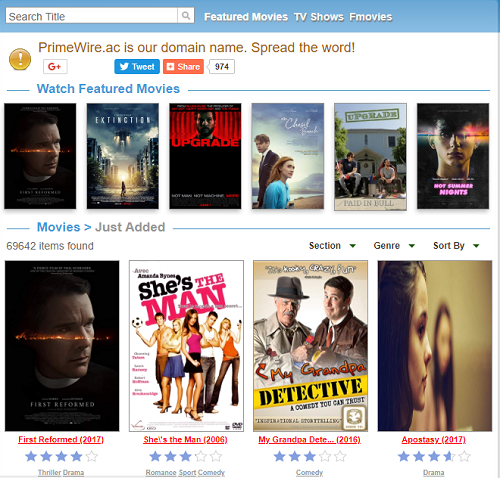Open the Fmovies menu link
Image resolution: width=500 pixels, height=478 pixels.
(x=371, y=17)
